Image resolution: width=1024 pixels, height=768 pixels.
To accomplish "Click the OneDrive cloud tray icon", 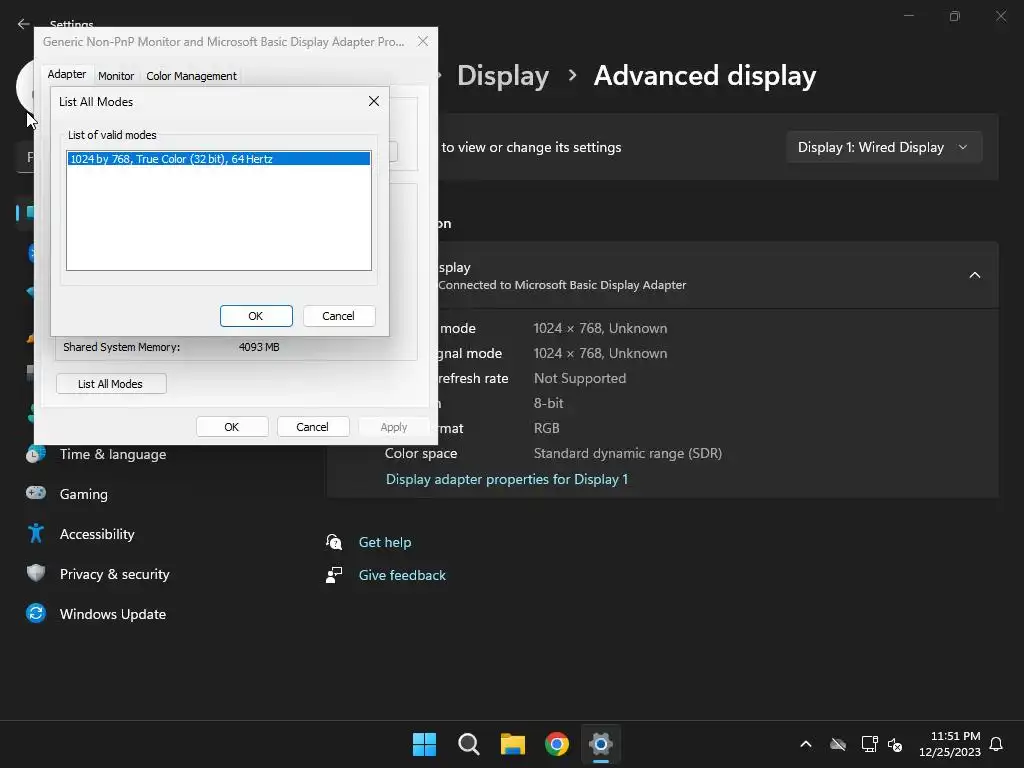I will point(838,744).
